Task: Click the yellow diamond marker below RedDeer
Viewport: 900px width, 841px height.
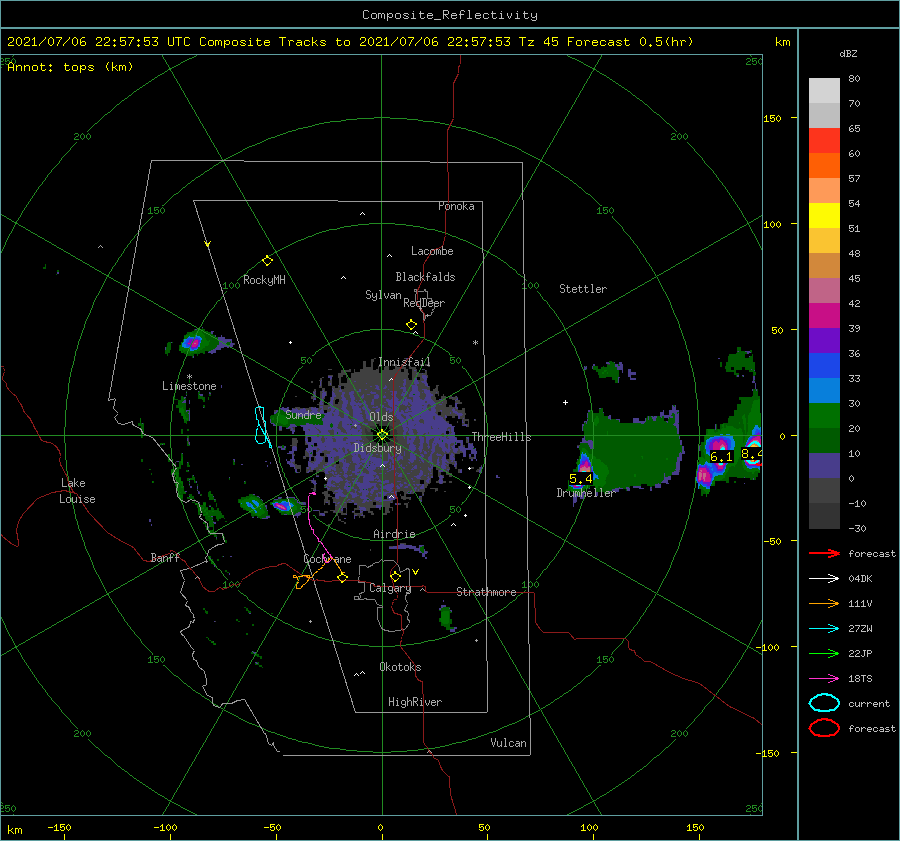Action: (x=412, y=325)
